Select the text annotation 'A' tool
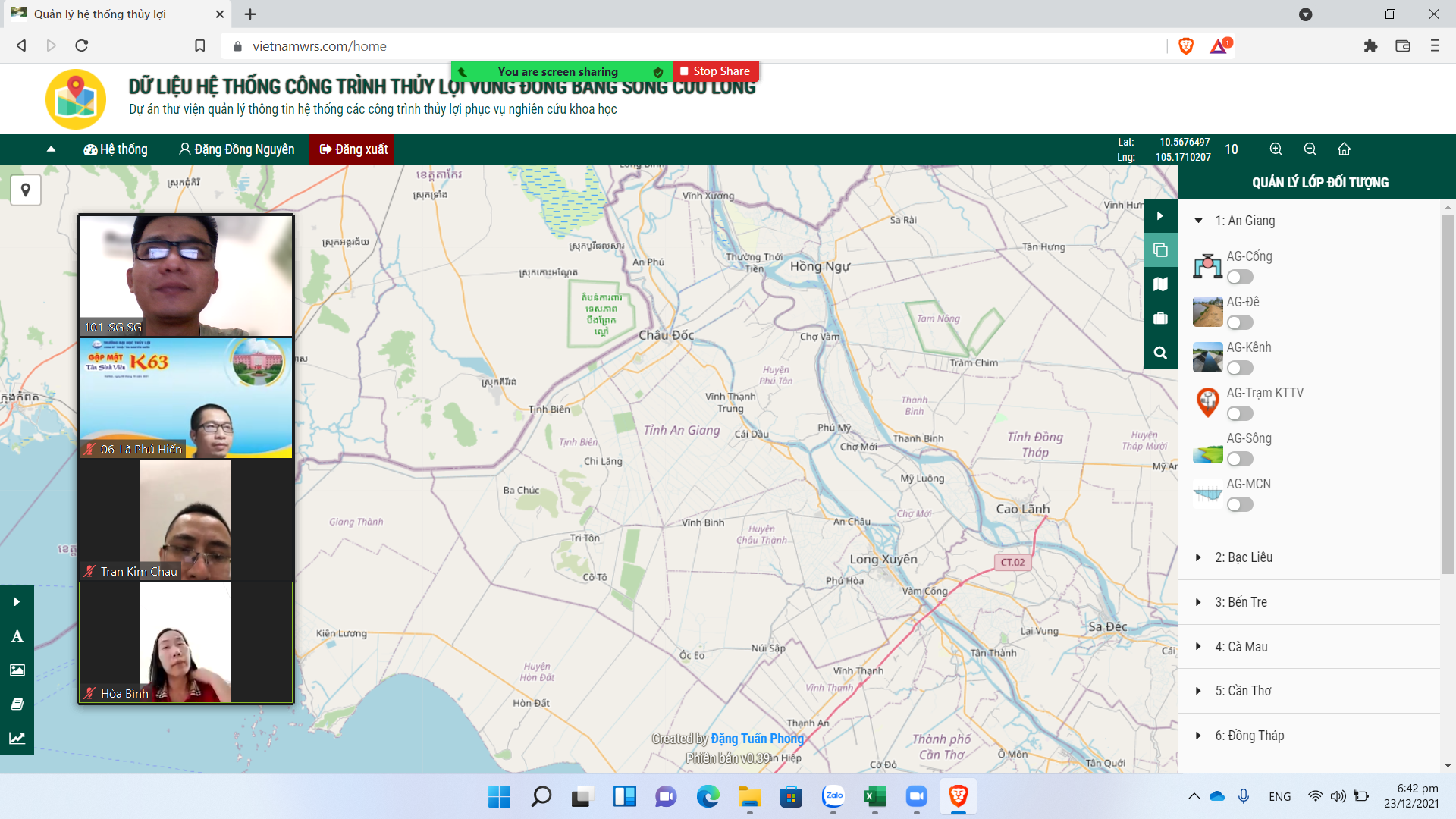This screenshot has width=1456, height=819. (17, 636)
